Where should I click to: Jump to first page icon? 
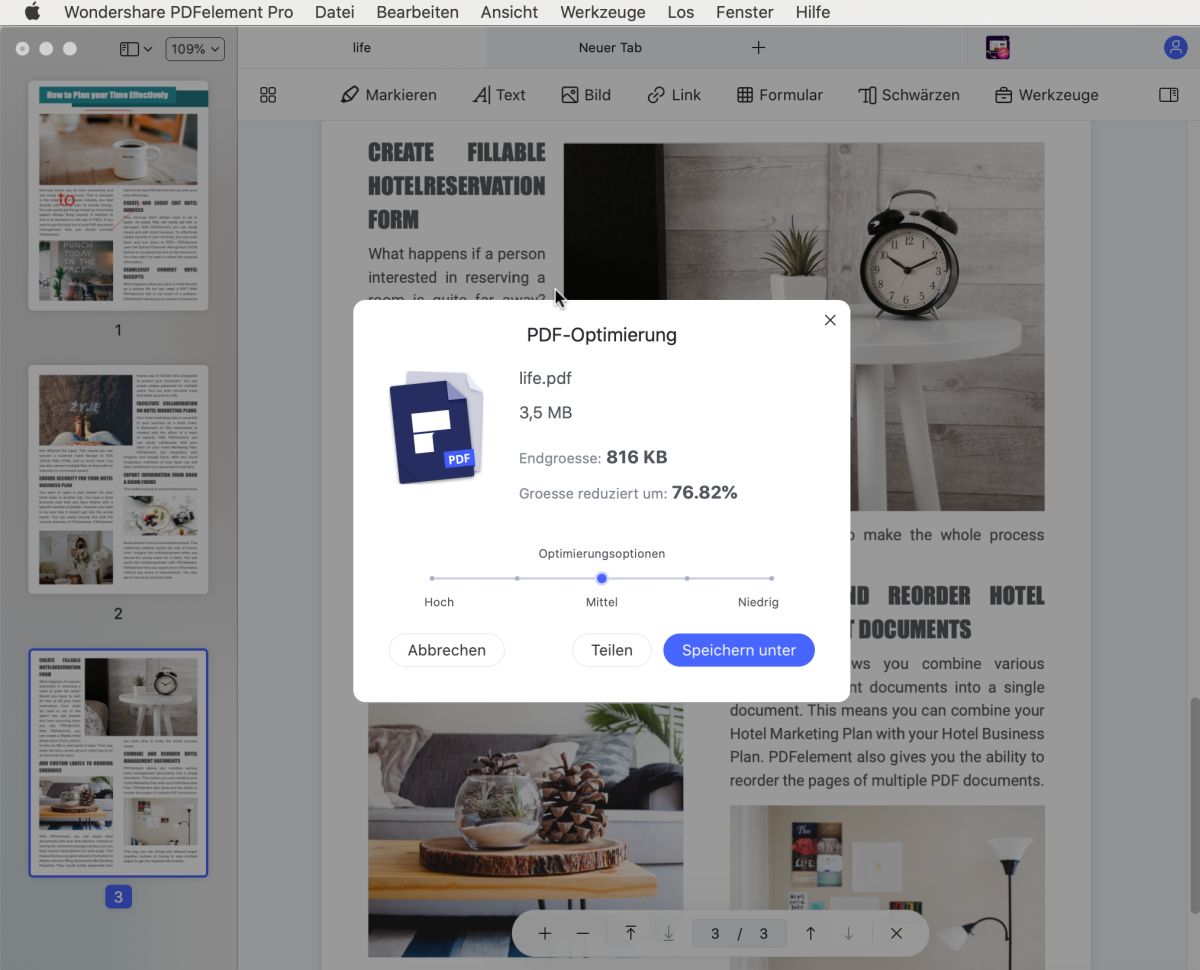[631, 933]
